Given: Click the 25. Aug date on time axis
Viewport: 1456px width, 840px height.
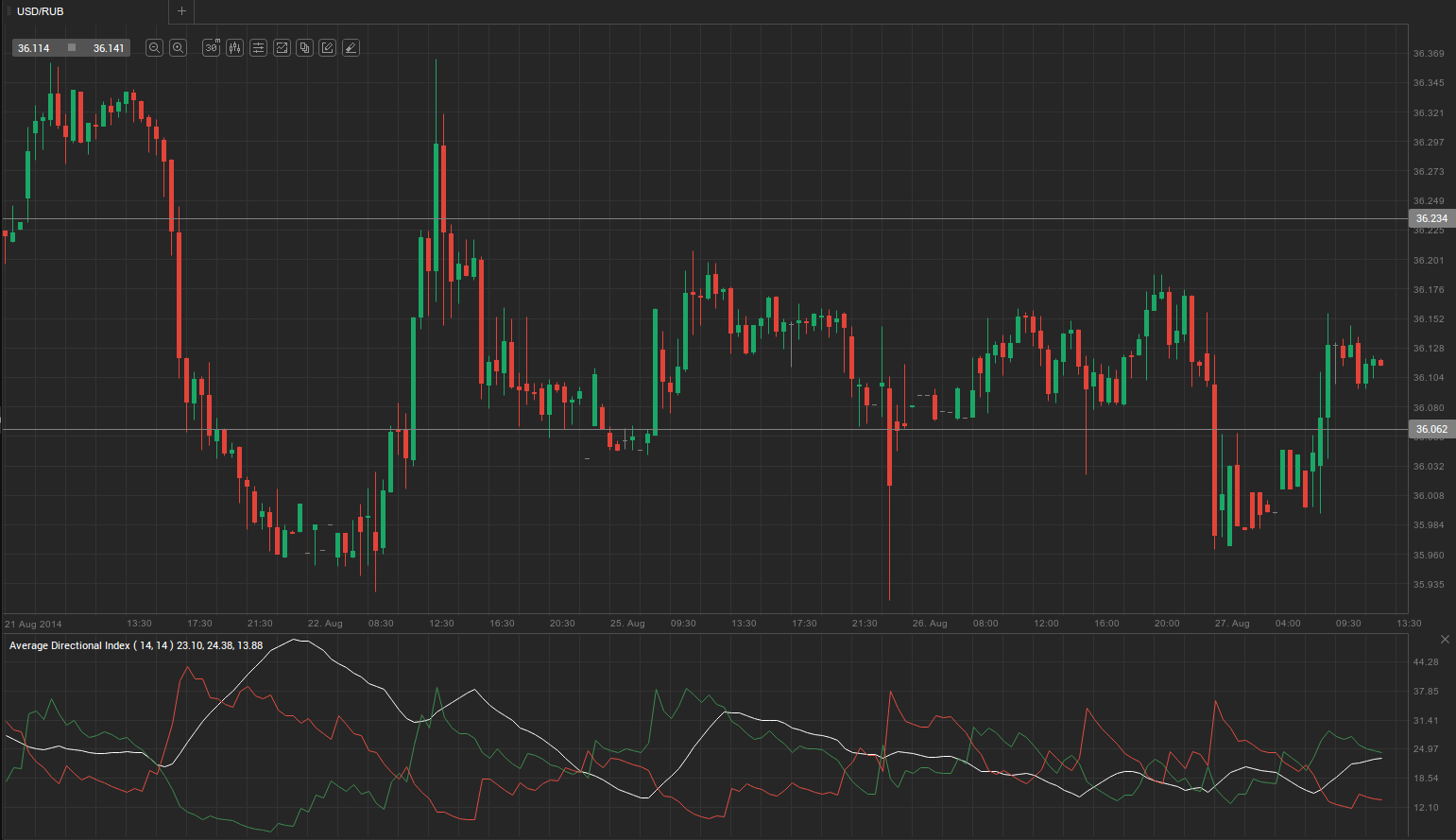Looking at the screenshot, I should 627,624.
